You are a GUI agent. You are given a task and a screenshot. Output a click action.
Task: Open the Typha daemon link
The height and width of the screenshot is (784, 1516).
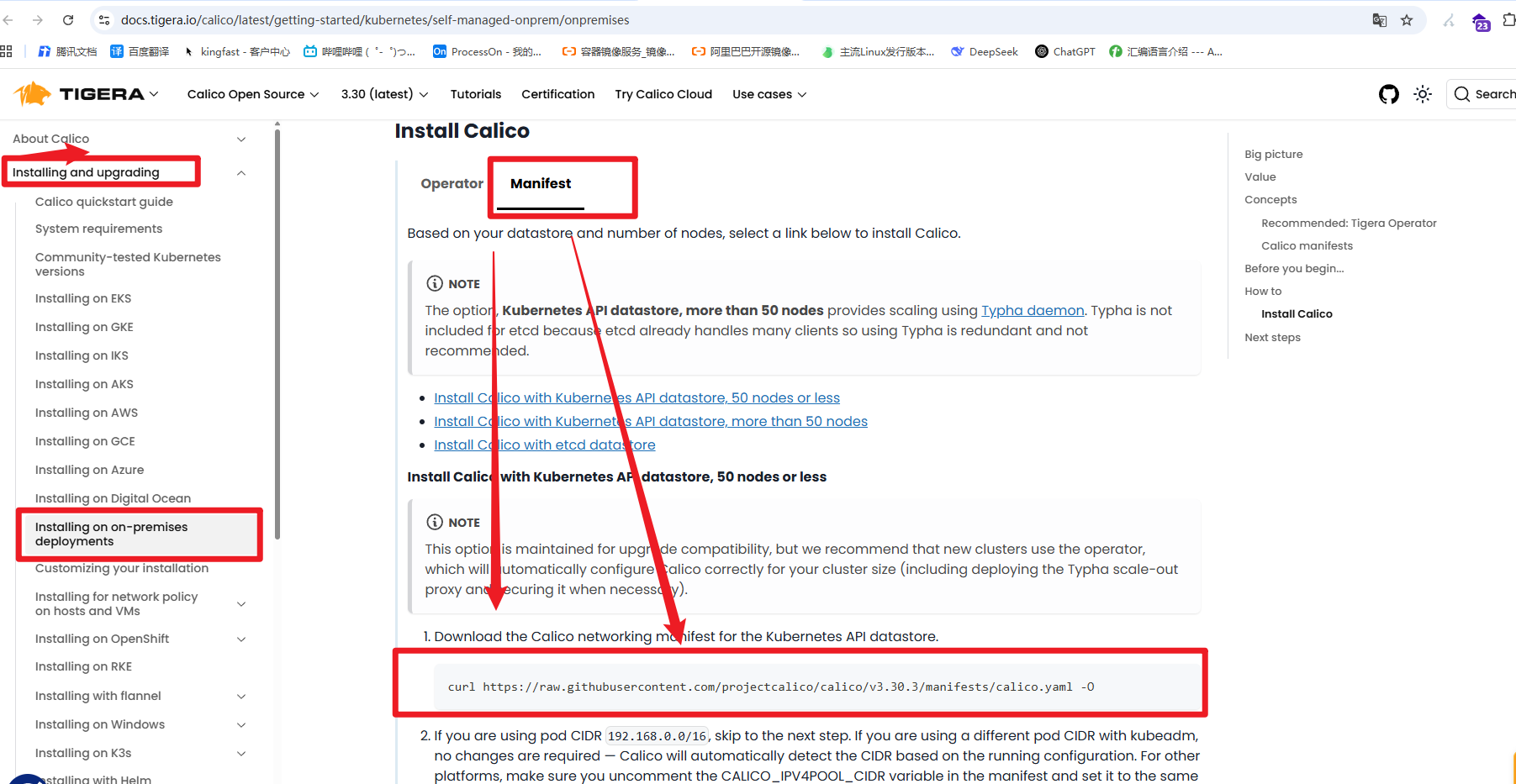[x=1033, y=310]
